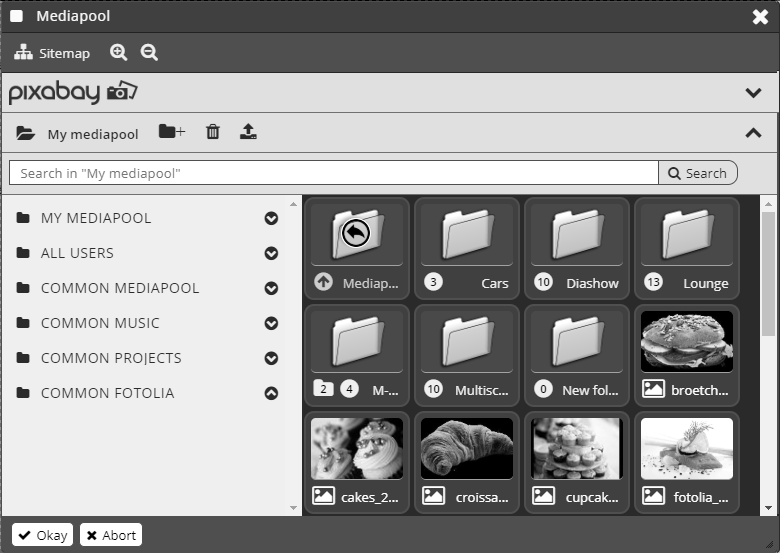Expand COMMON MUSIC tree arrow

point(271,323)
